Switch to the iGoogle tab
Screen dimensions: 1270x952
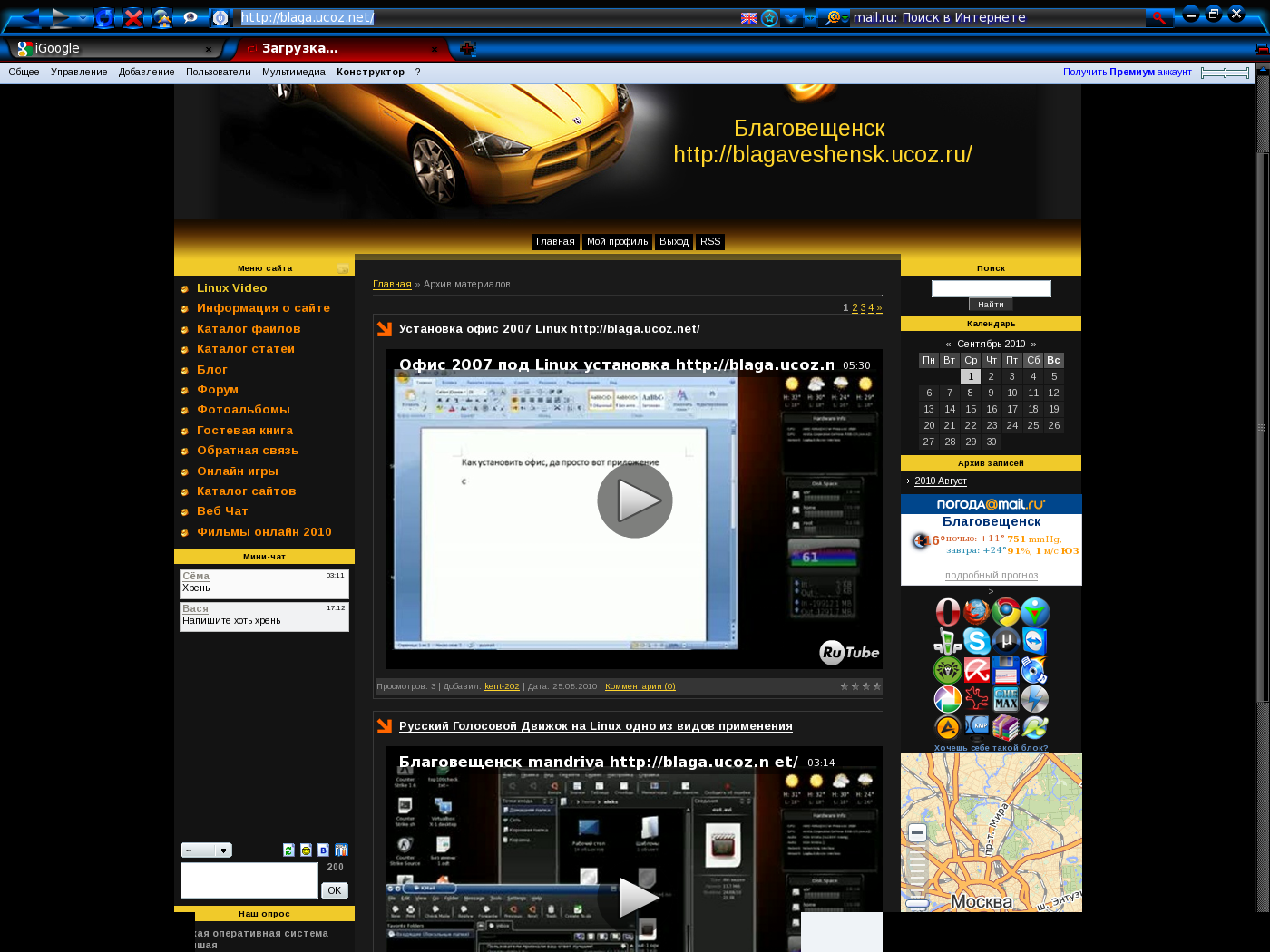coord(114,49)
